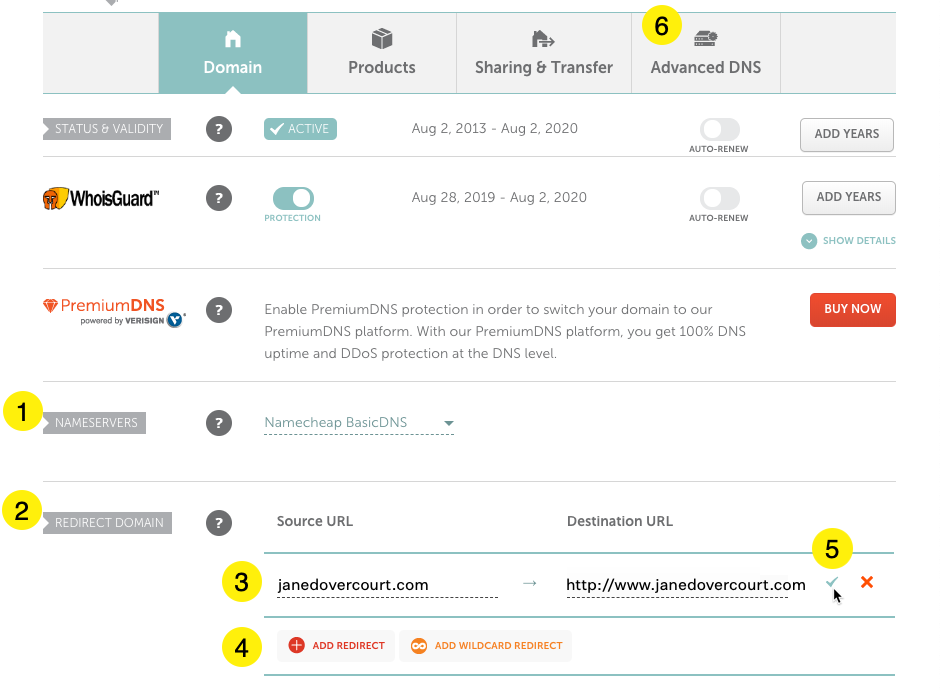This screenshot has height=690, width=940.
Task: Click the help icon beside WhoisGuard
Action: [219, 198]
